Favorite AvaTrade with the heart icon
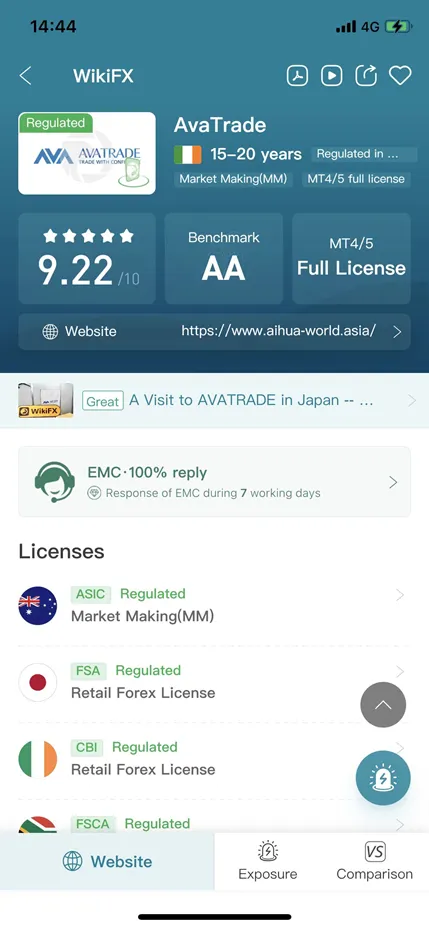The image size is (429, 929). [x=400, y=76]
